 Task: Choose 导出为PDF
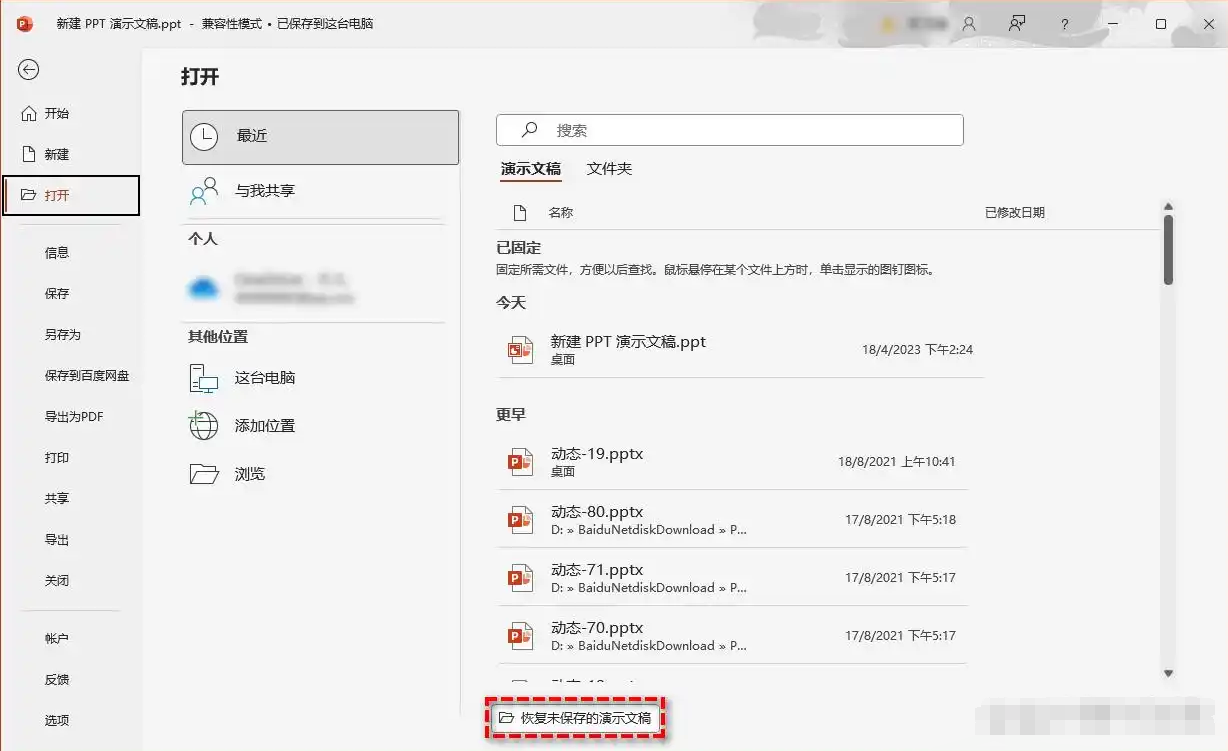coord(74,417)
